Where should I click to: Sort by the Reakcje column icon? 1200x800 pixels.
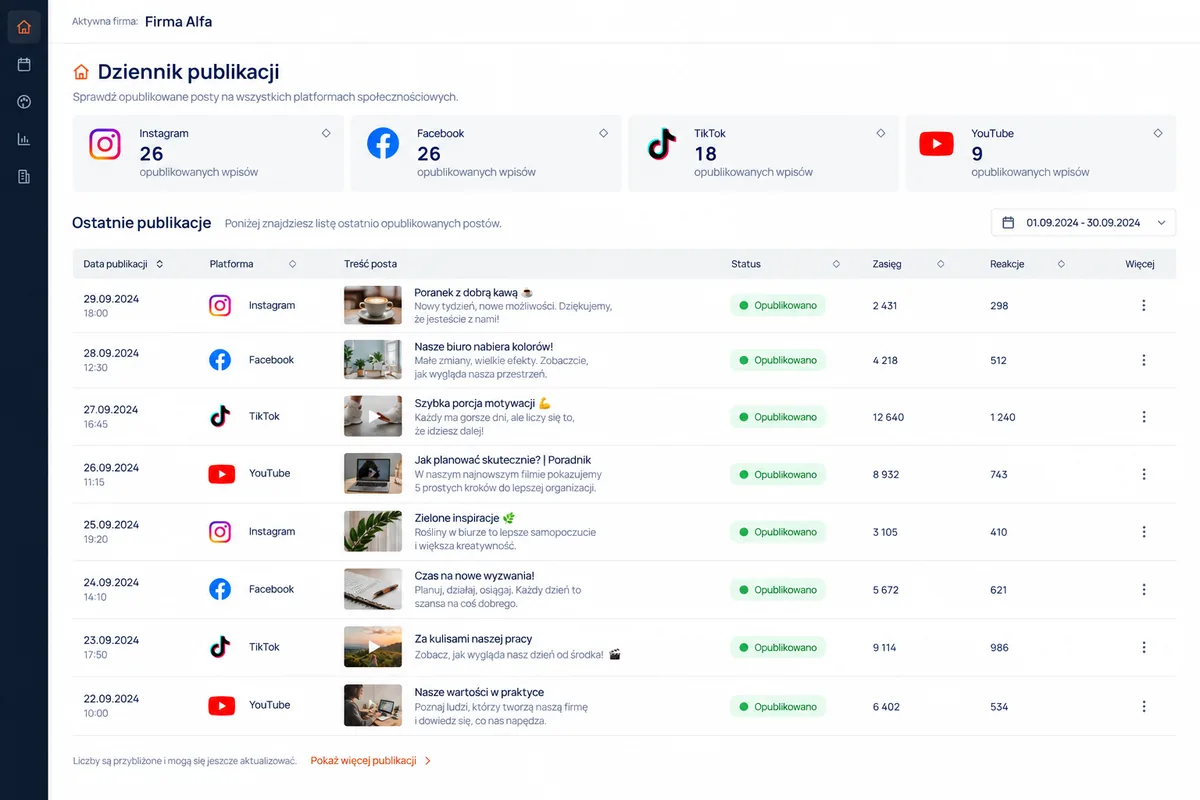click(x=1061, y=264)
